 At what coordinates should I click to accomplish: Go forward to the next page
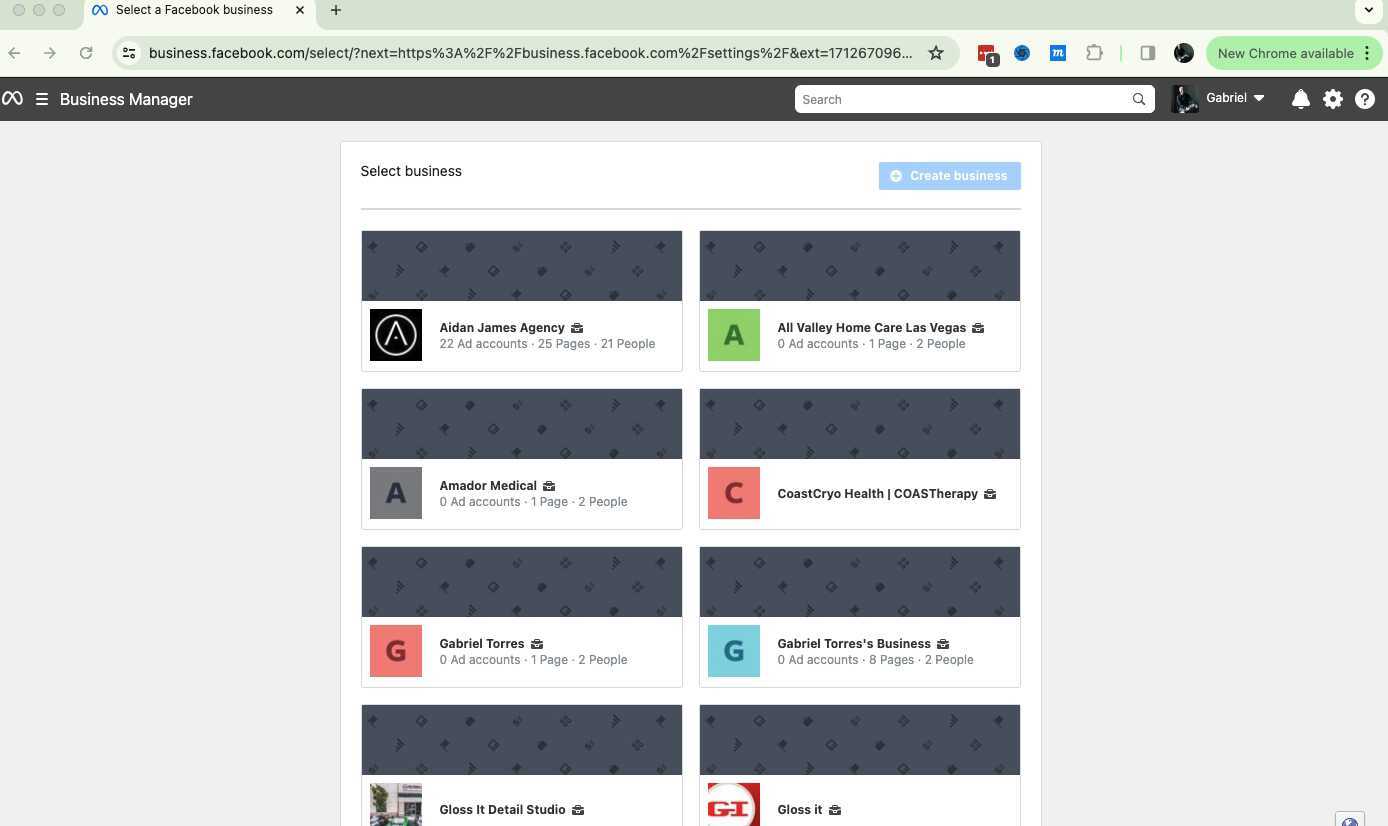click(50, 53)
